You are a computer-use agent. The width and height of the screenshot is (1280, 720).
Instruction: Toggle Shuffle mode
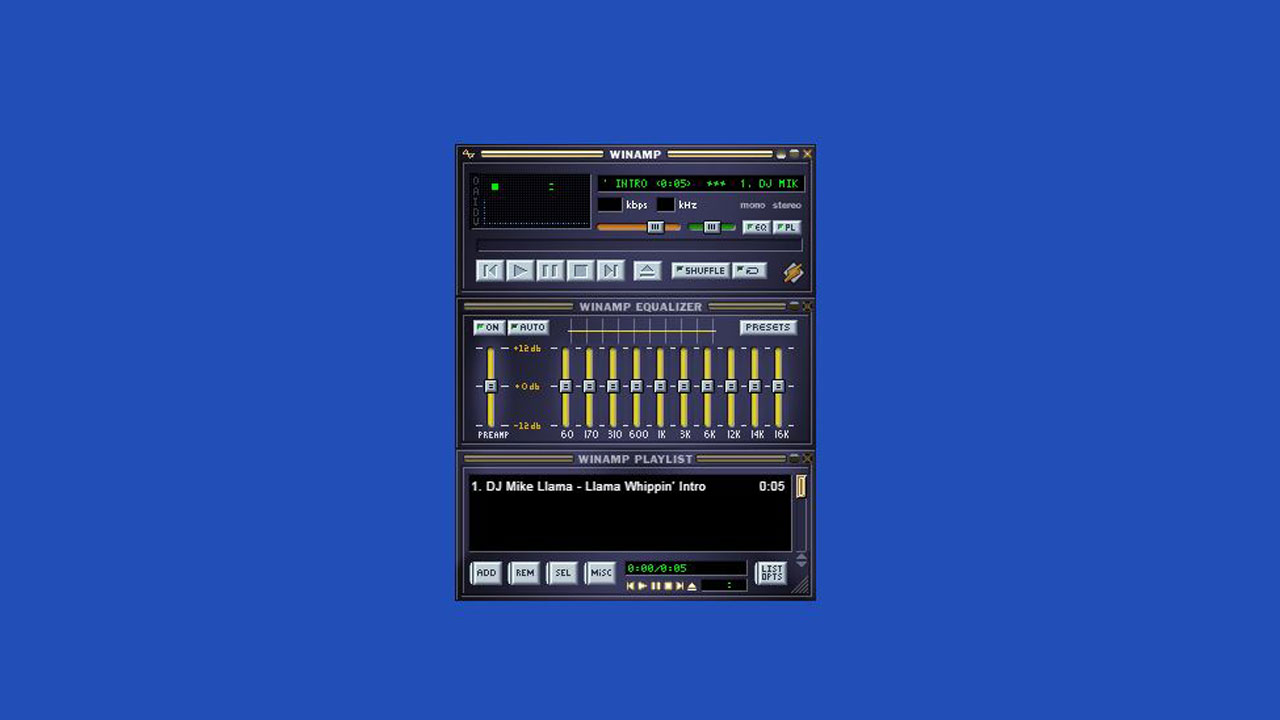click(x=702, y=270)
